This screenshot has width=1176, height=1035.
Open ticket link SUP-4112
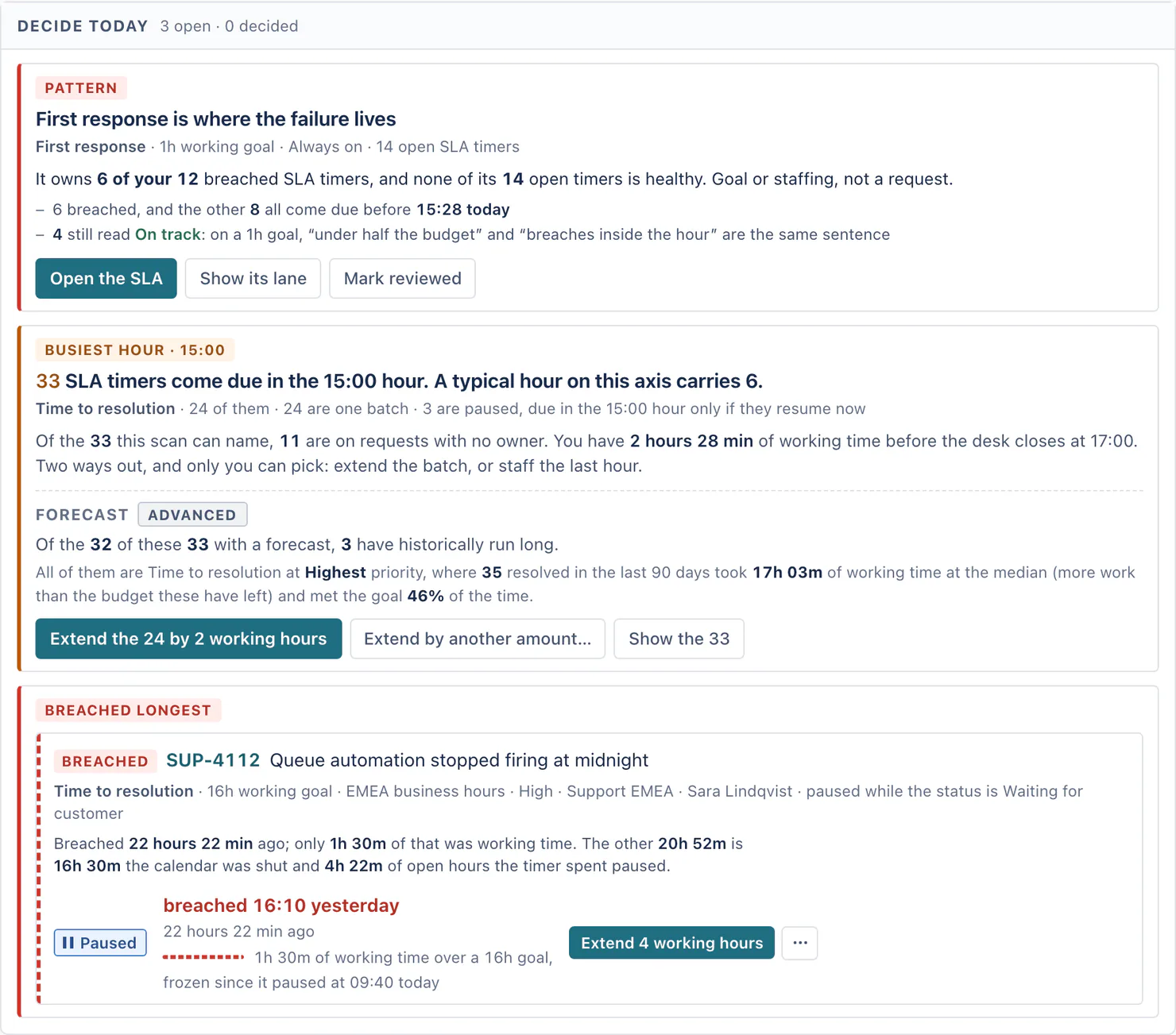point(213,760)
